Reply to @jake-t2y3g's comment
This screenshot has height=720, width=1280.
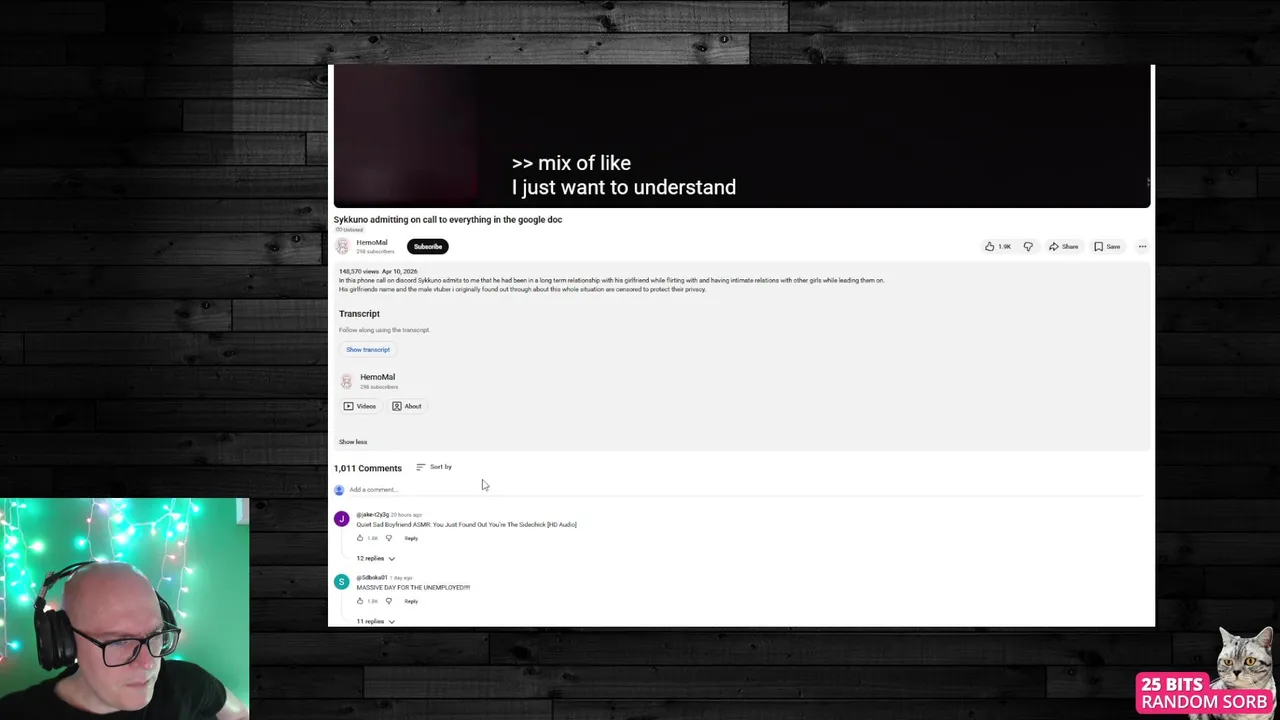[411, 538]
